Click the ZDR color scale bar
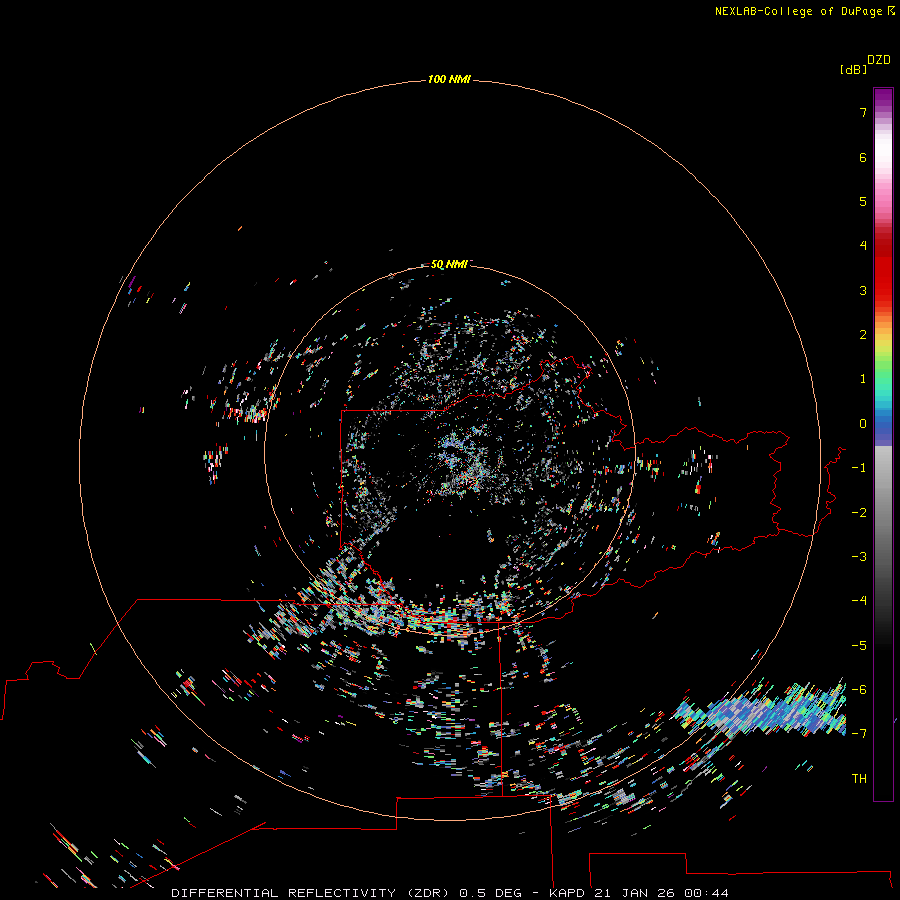This screenshot has width=900, height=900. (883, 444)
